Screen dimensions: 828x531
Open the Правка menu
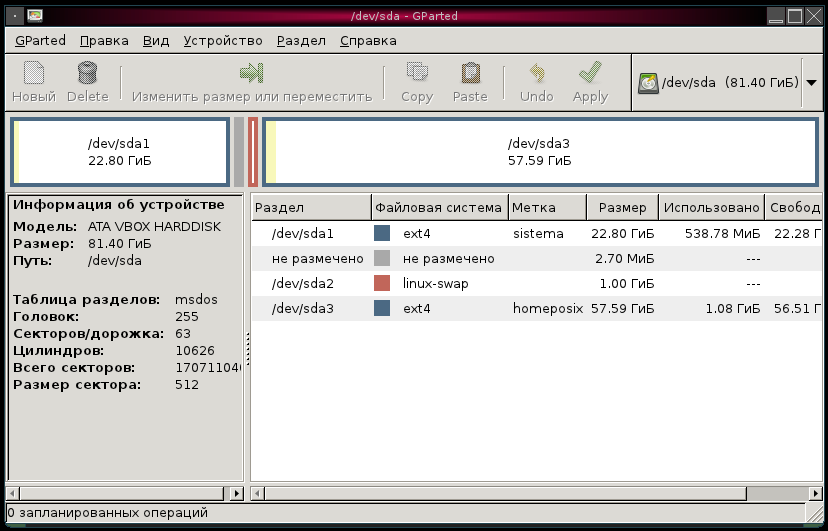pos(104,41)
